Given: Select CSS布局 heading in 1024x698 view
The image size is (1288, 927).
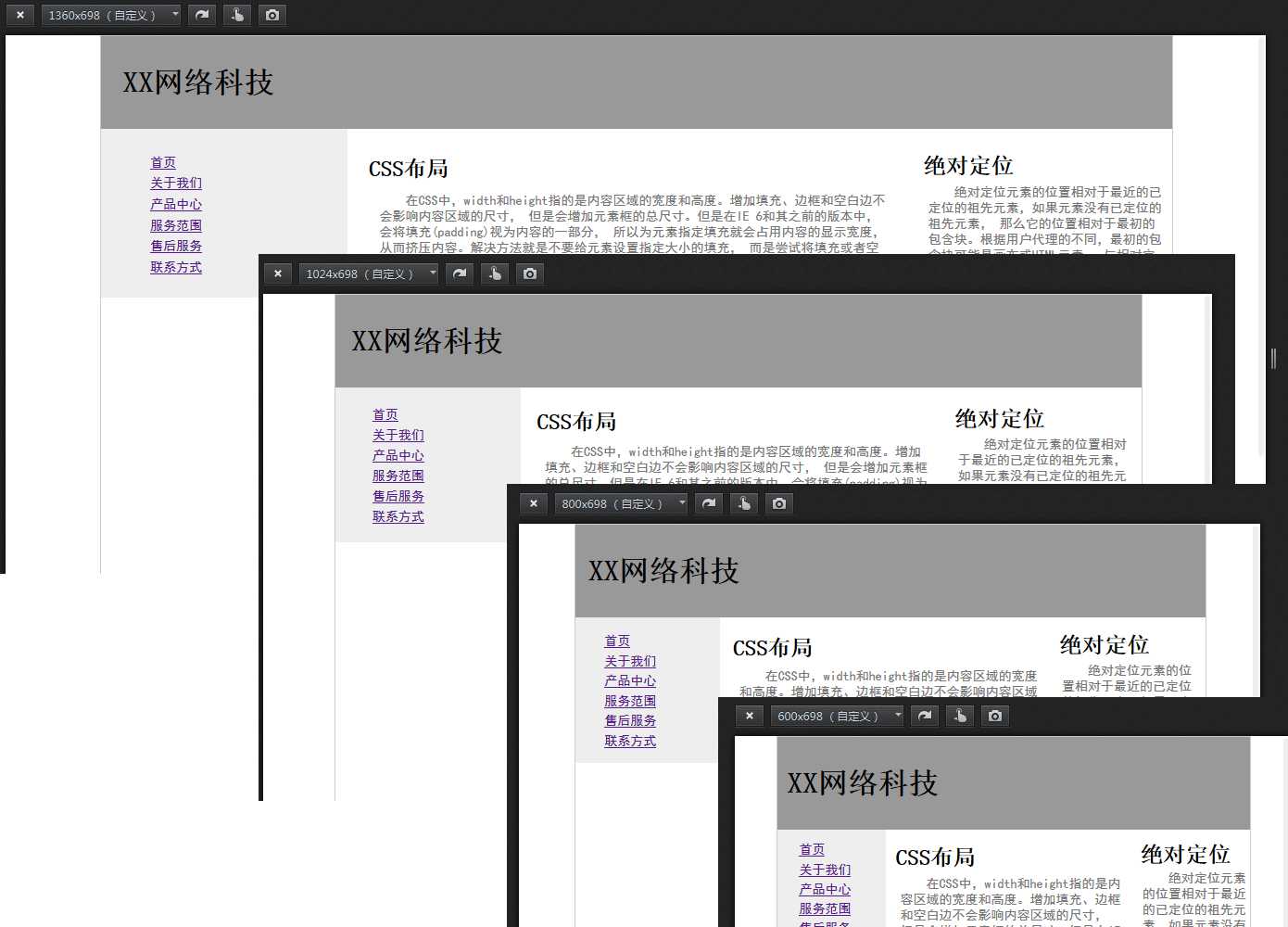Looking at the screenshot, I should coord(576,422).
